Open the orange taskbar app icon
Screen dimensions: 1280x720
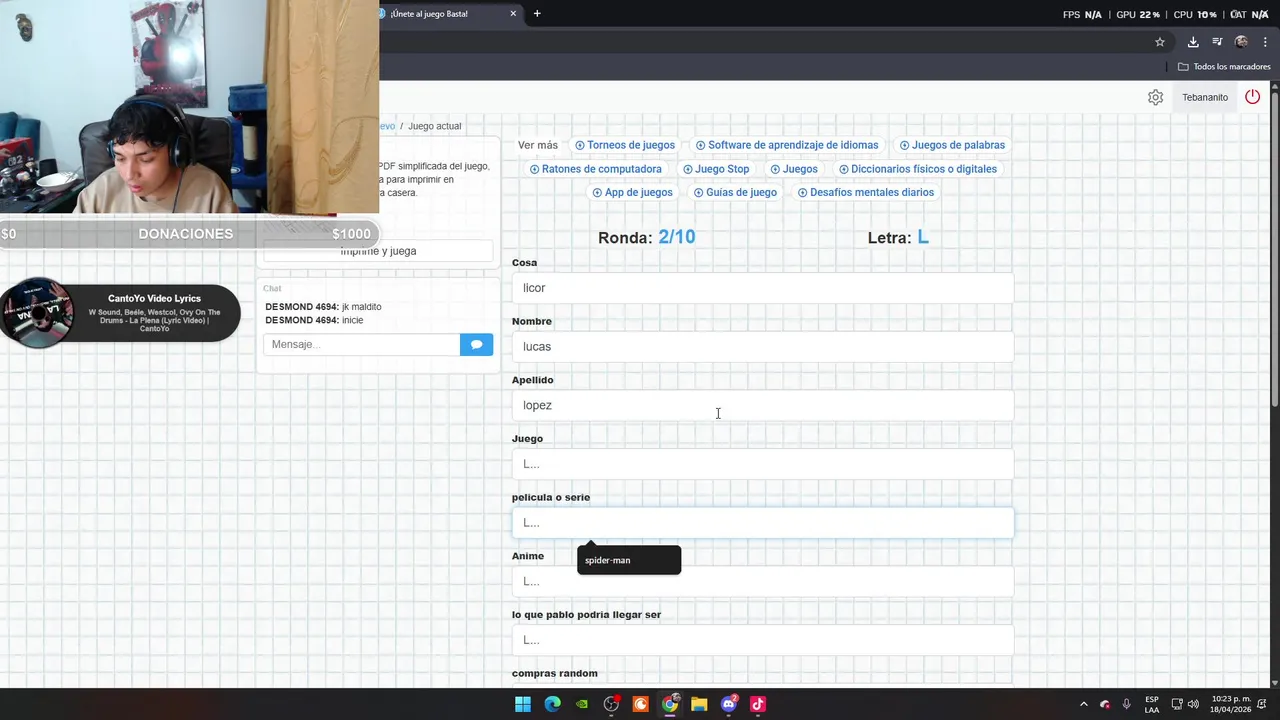pos(640,704)
